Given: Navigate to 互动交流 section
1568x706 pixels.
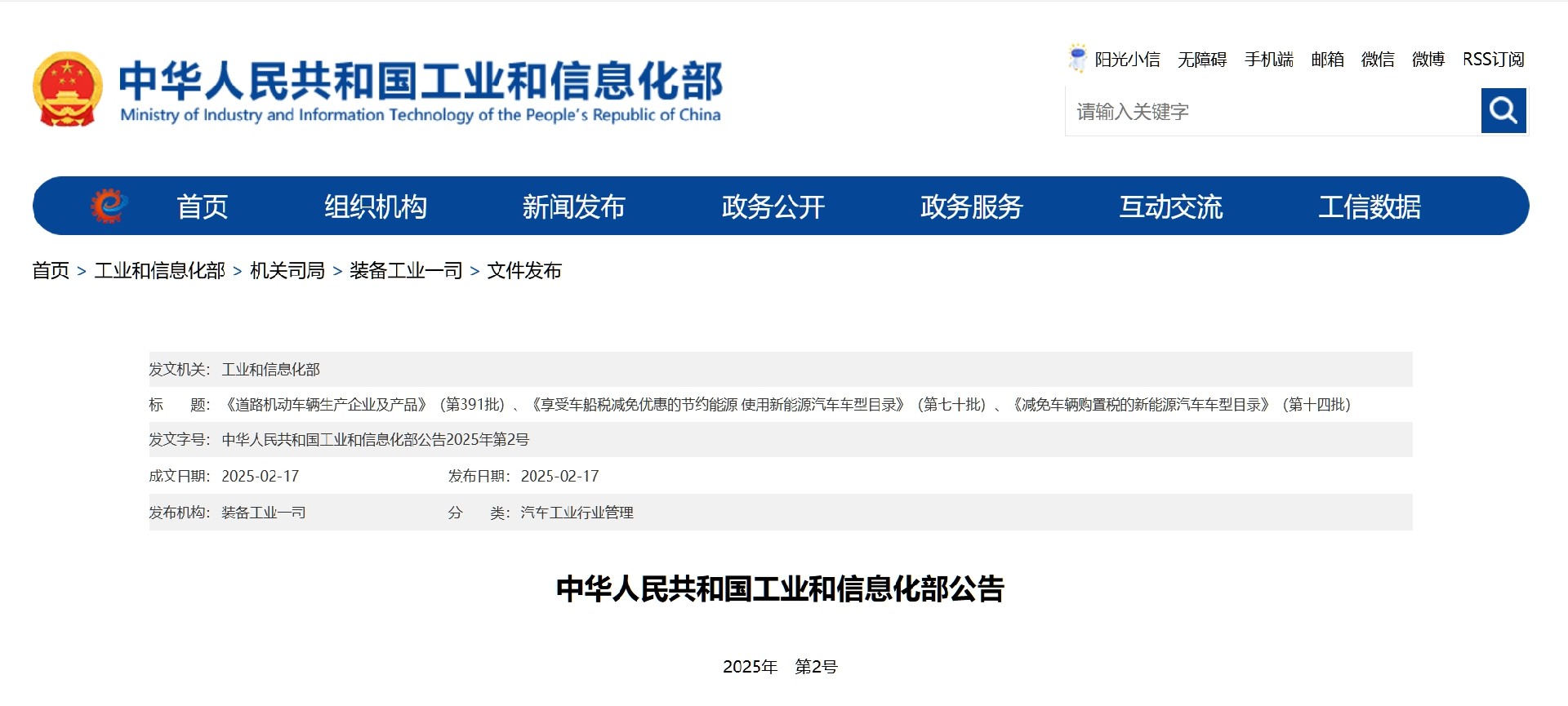Looking at the screenshot, I should (1170, 206).
